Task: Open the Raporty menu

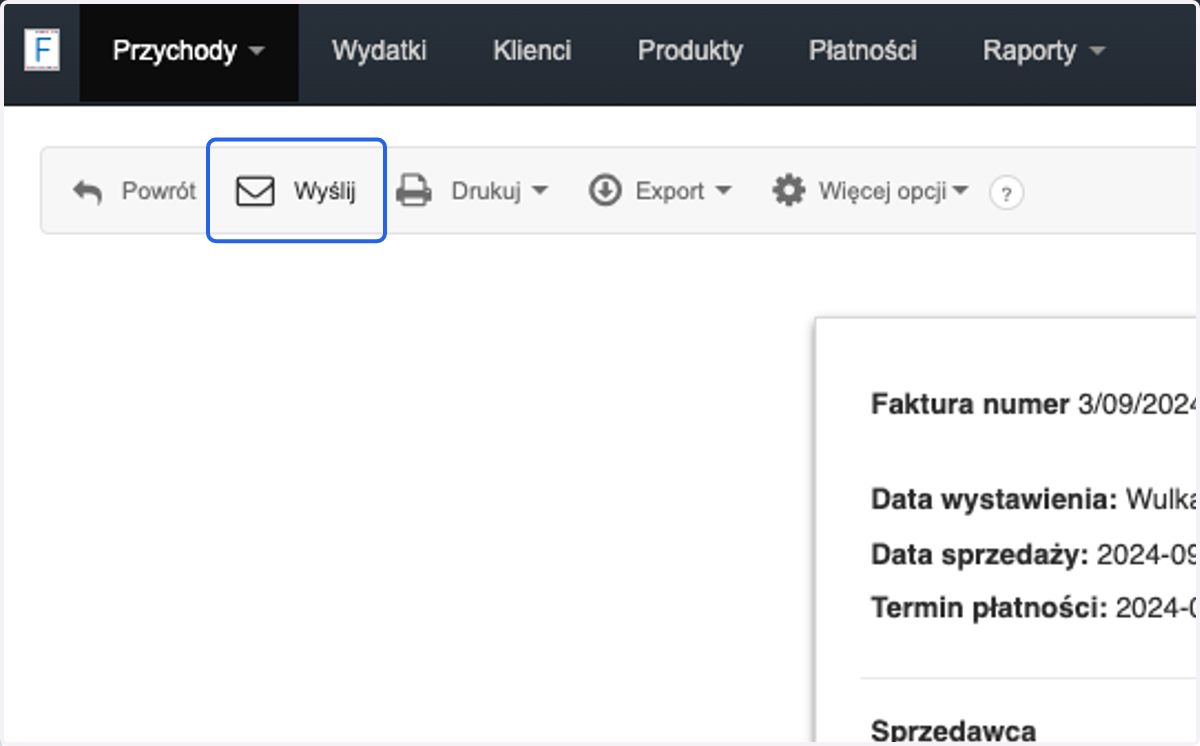Action: [1044, 51]
